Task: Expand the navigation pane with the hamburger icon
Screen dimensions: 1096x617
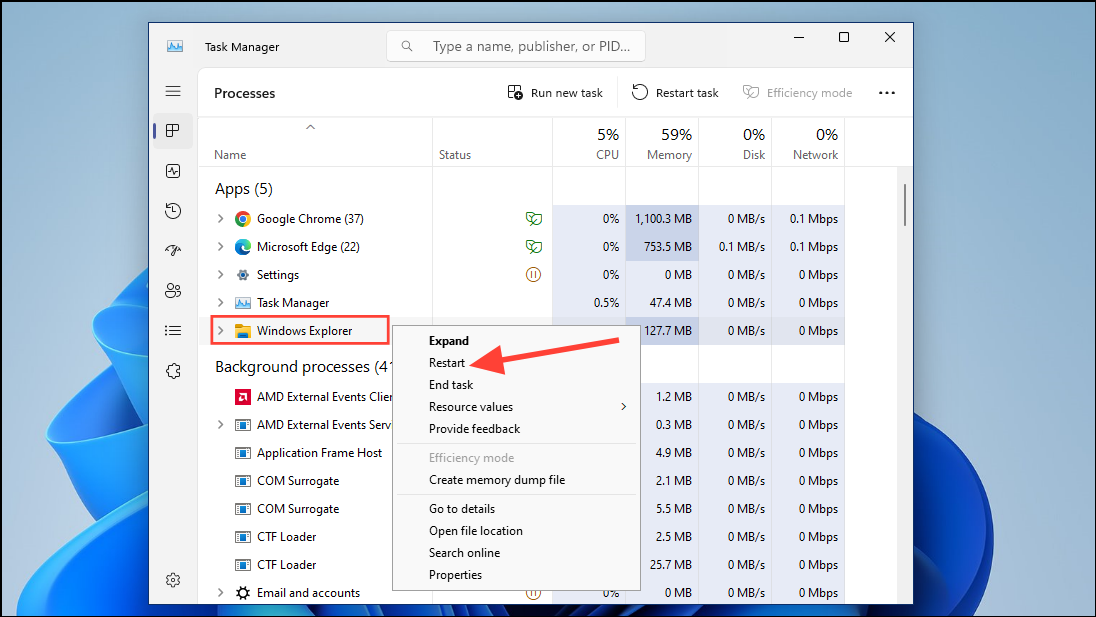Action: click(173, 91)
